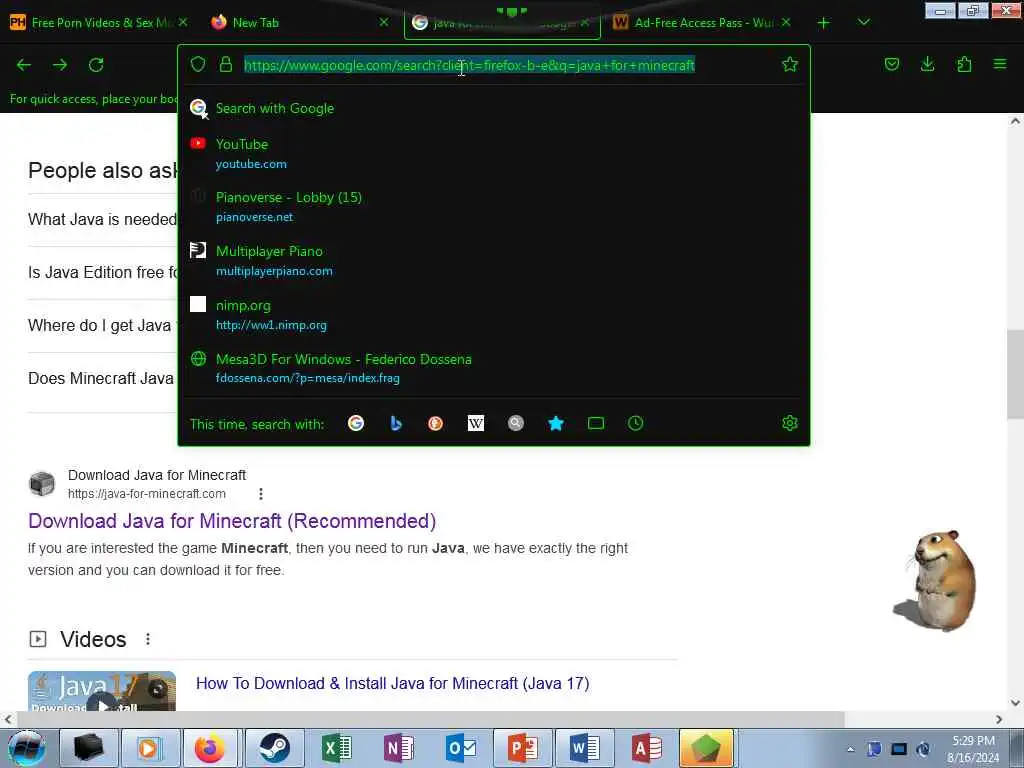1024x768 pixels.
Task: Close the New Tab tab
Action: 384,22
